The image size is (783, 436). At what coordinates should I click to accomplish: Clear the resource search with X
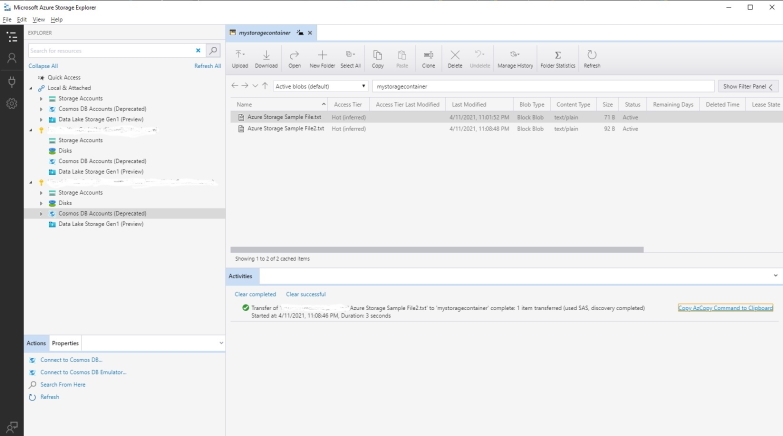pyautogui.click(x=198, y=50)
